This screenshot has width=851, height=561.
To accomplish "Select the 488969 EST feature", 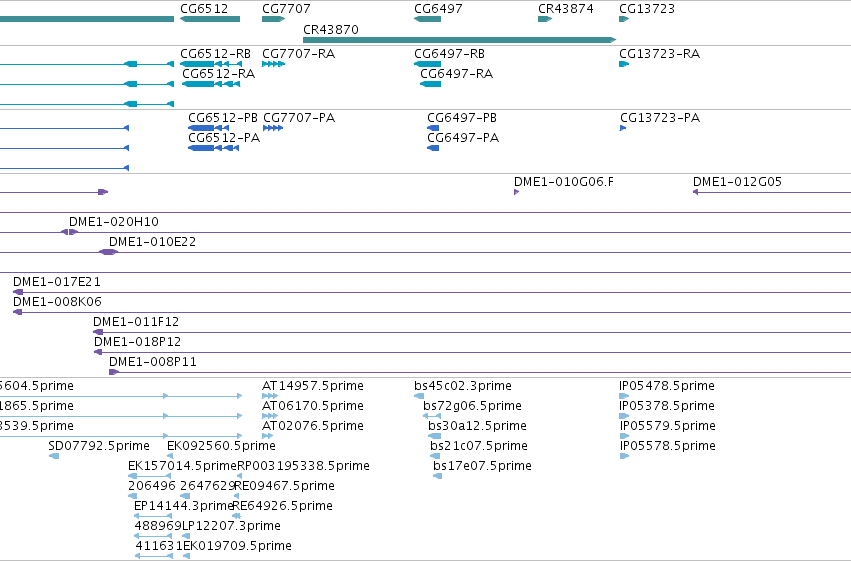I will (154, 537).
